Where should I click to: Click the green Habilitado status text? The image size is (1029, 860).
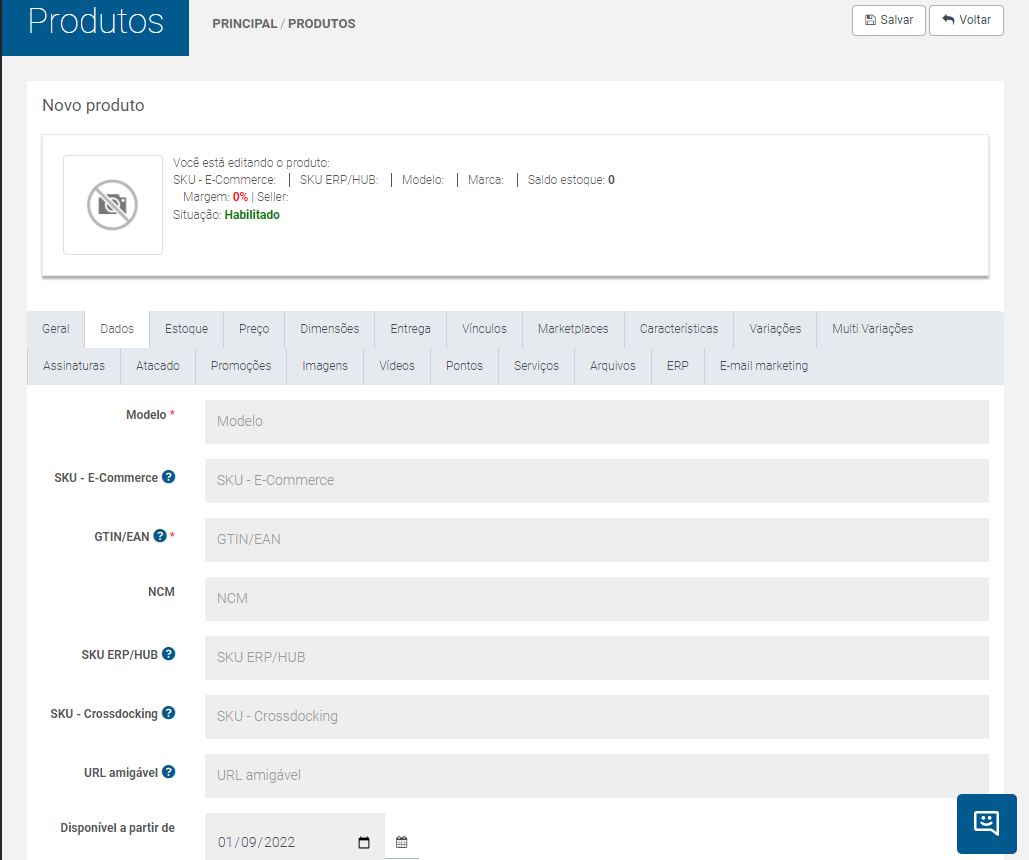(252, 215)
